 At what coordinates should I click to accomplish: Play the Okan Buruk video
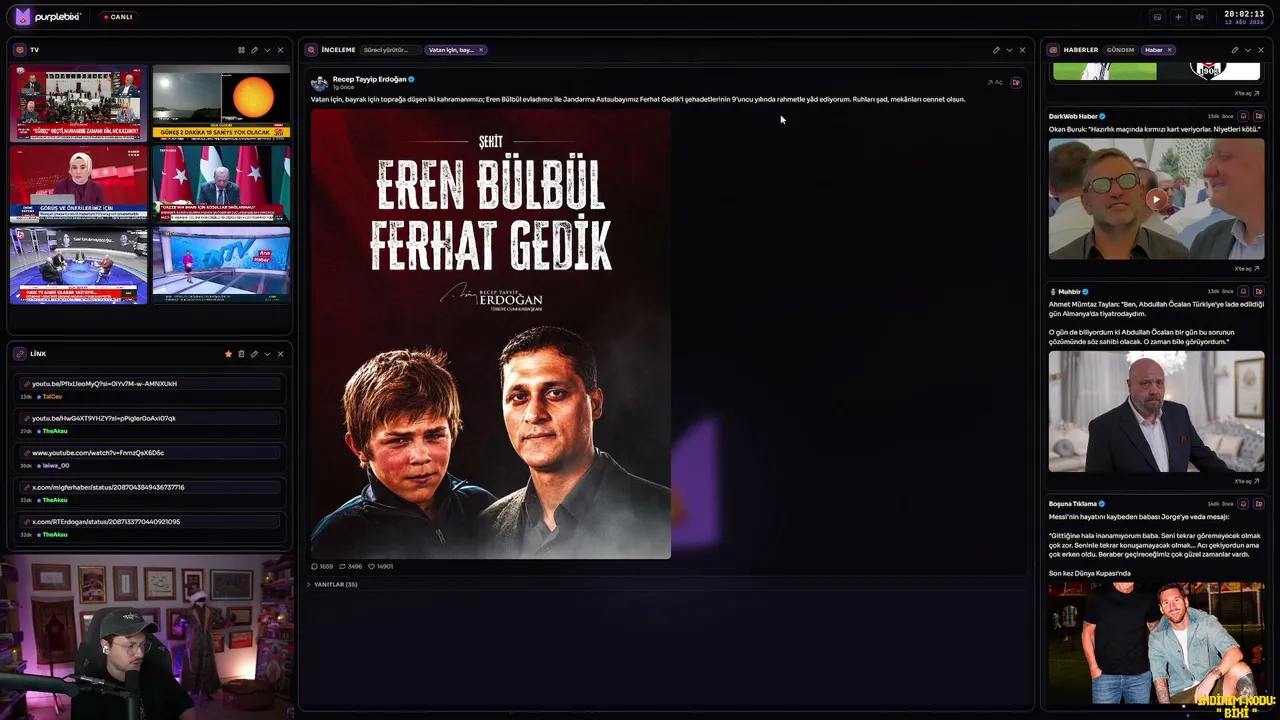(1156, 199)
